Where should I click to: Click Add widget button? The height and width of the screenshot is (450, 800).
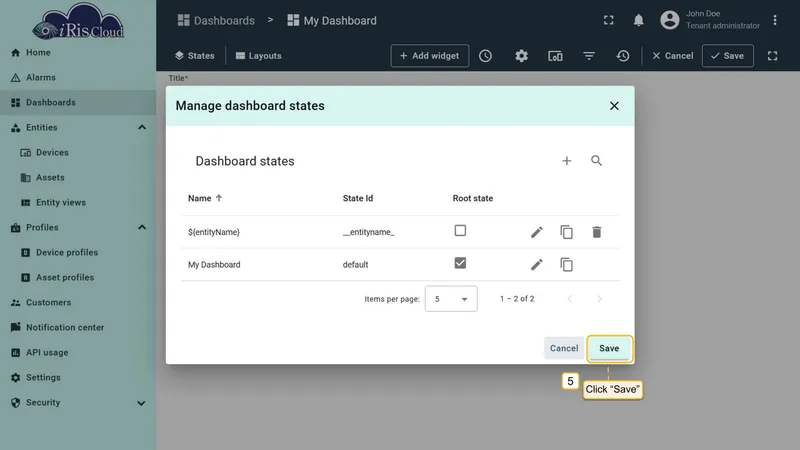click(430, 56)
